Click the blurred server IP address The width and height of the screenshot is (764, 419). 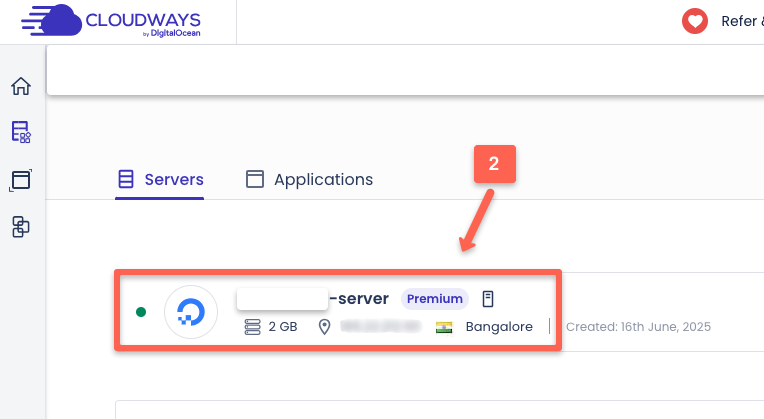click(x=381, y=327)
